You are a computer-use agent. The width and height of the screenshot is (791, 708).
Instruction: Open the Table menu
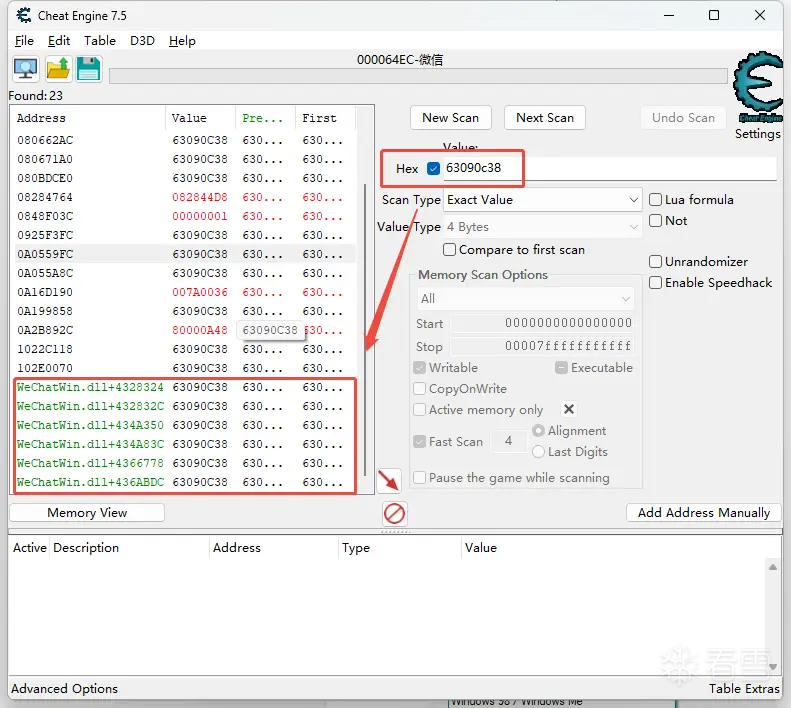click(x=100, y=41)
